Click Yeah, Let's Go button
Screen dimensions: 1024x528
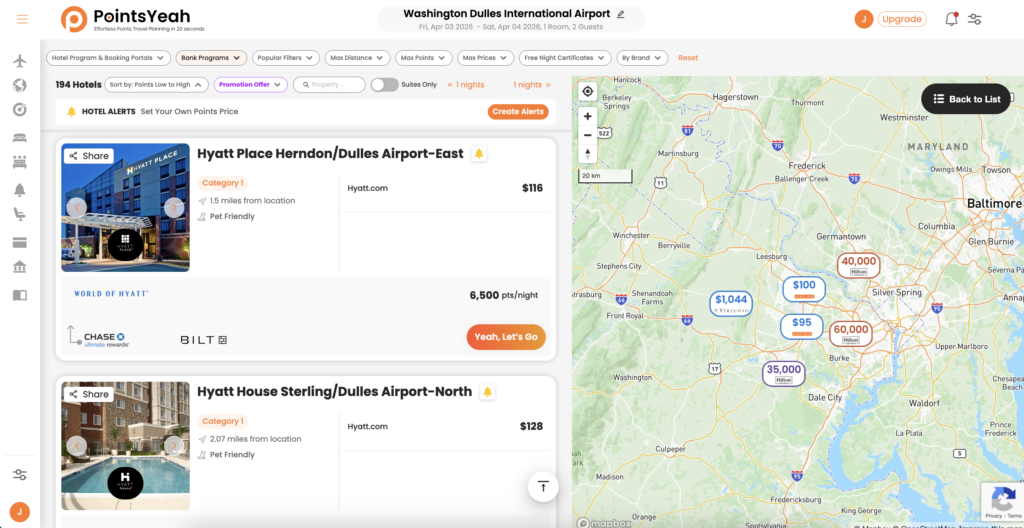coord(506,337)
